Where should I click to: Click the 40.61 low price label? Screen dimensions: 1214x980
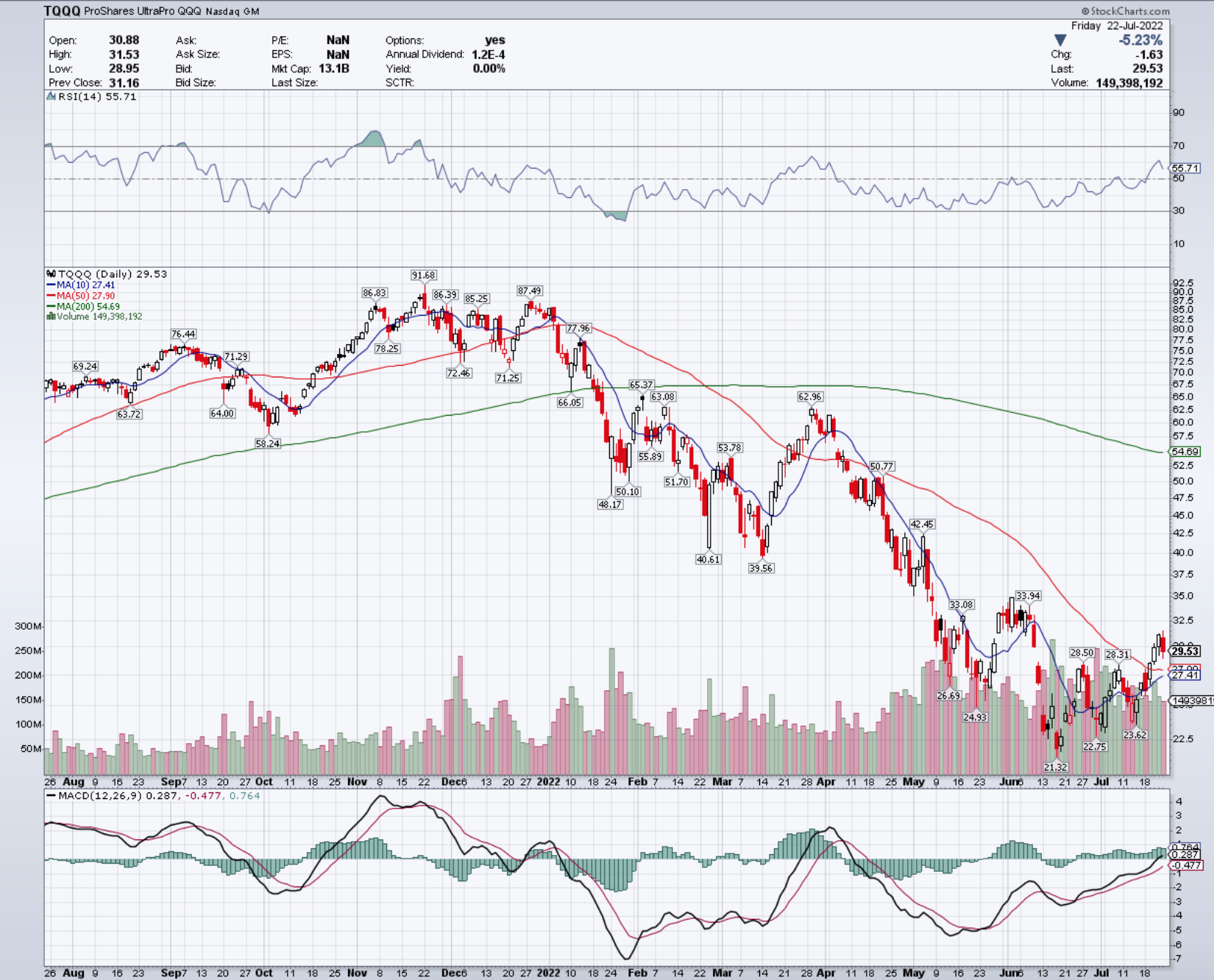click(x=709, y=559)
